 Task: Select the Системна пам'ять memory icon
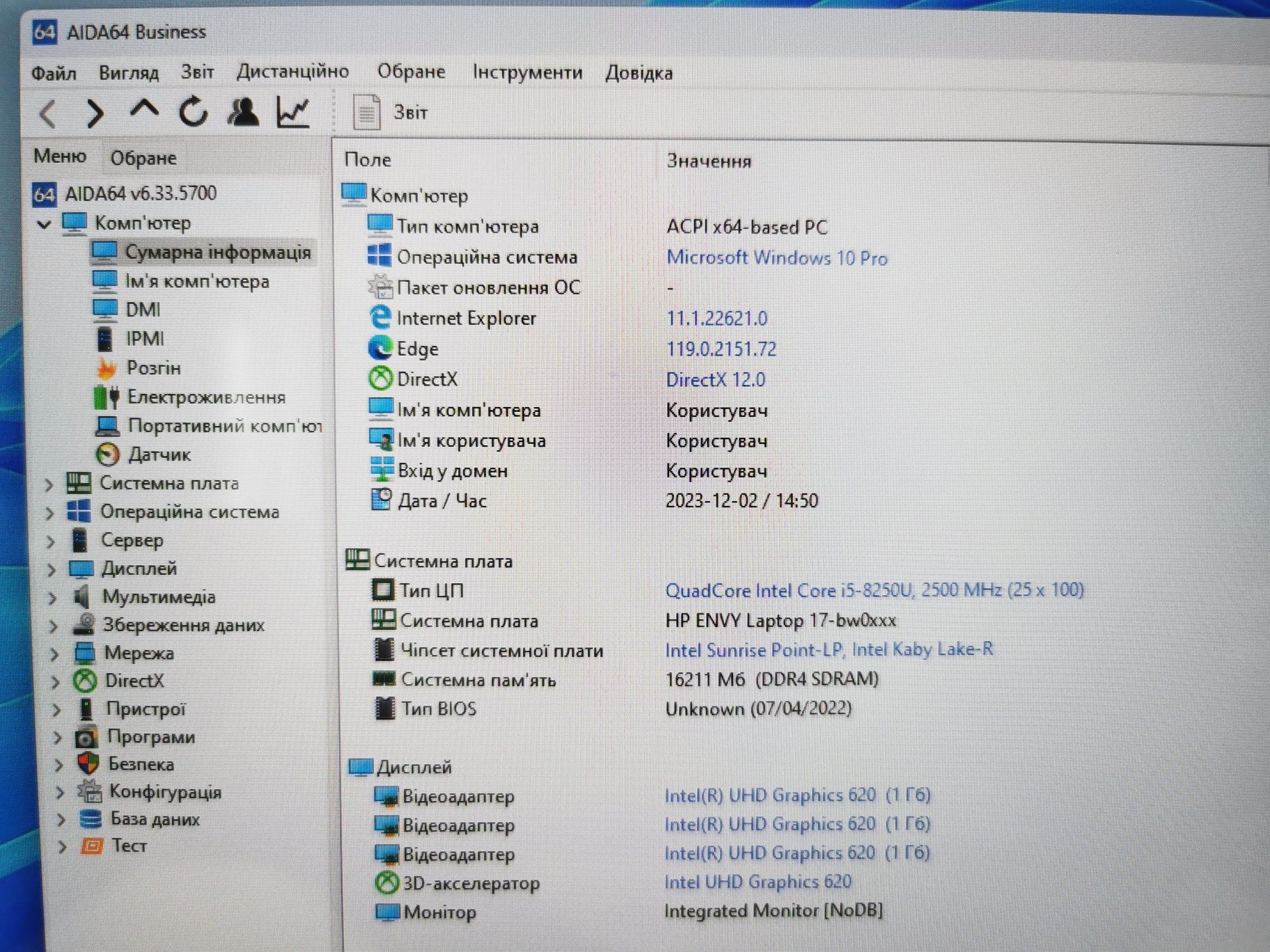point(384,679)
